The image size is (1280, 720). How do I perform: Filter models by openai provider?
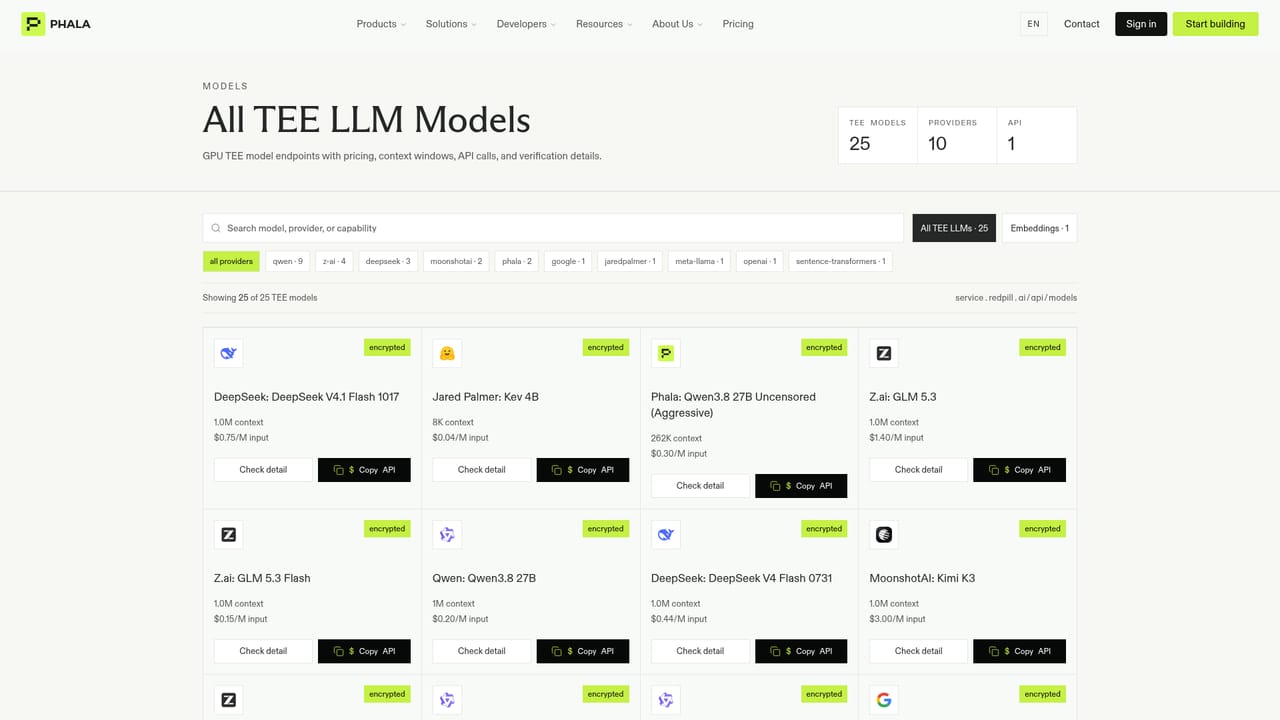tap(760, 262)
